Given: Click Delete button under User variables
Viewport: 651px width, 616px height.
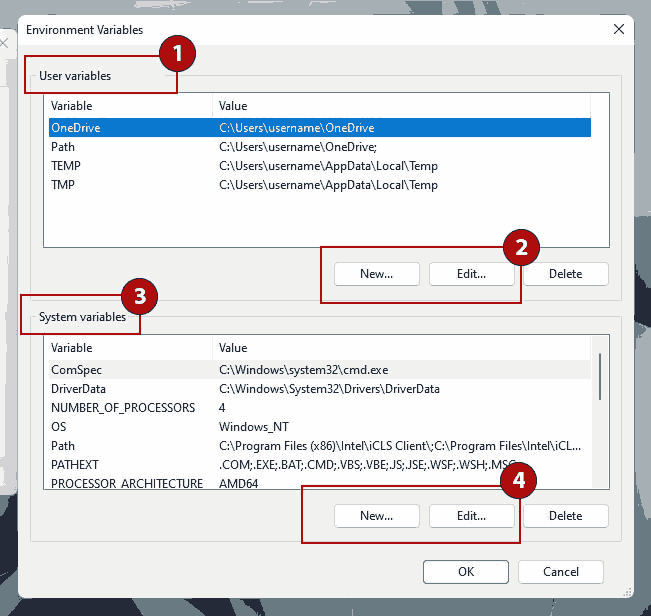Looking at the screenshot, I should [x=565, y=273].
